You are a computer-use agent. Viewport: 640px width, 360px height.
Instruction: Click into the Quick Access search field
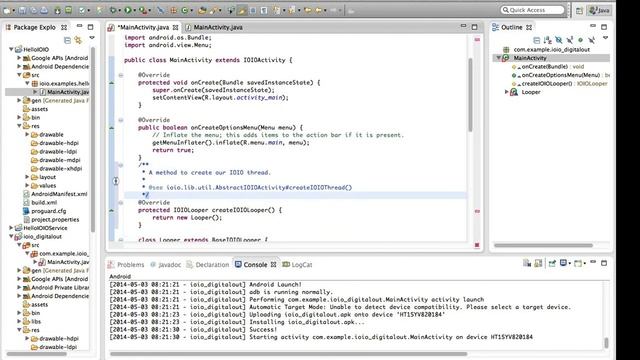[532, 10]
